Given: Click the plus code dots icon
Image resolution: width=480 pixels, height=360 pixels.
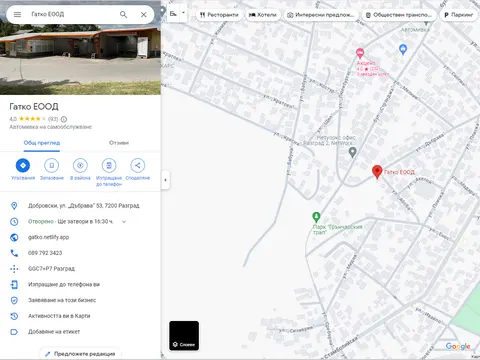Looking at the screenshot, I should [14, 269].
